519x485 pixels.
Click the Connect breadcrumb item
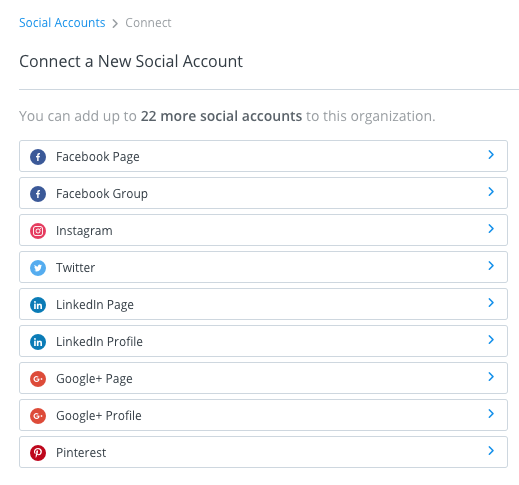148,23
